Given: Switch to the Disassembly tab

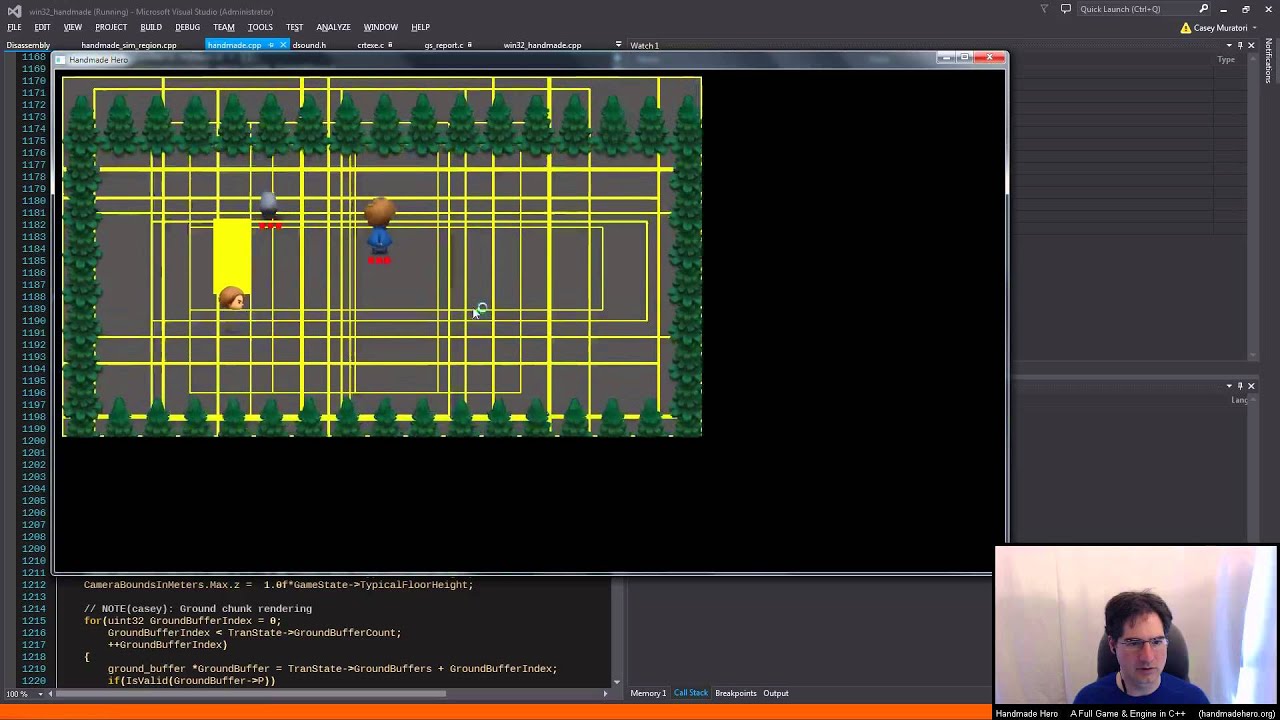Looking at the screenshot, I should point(28,45).
